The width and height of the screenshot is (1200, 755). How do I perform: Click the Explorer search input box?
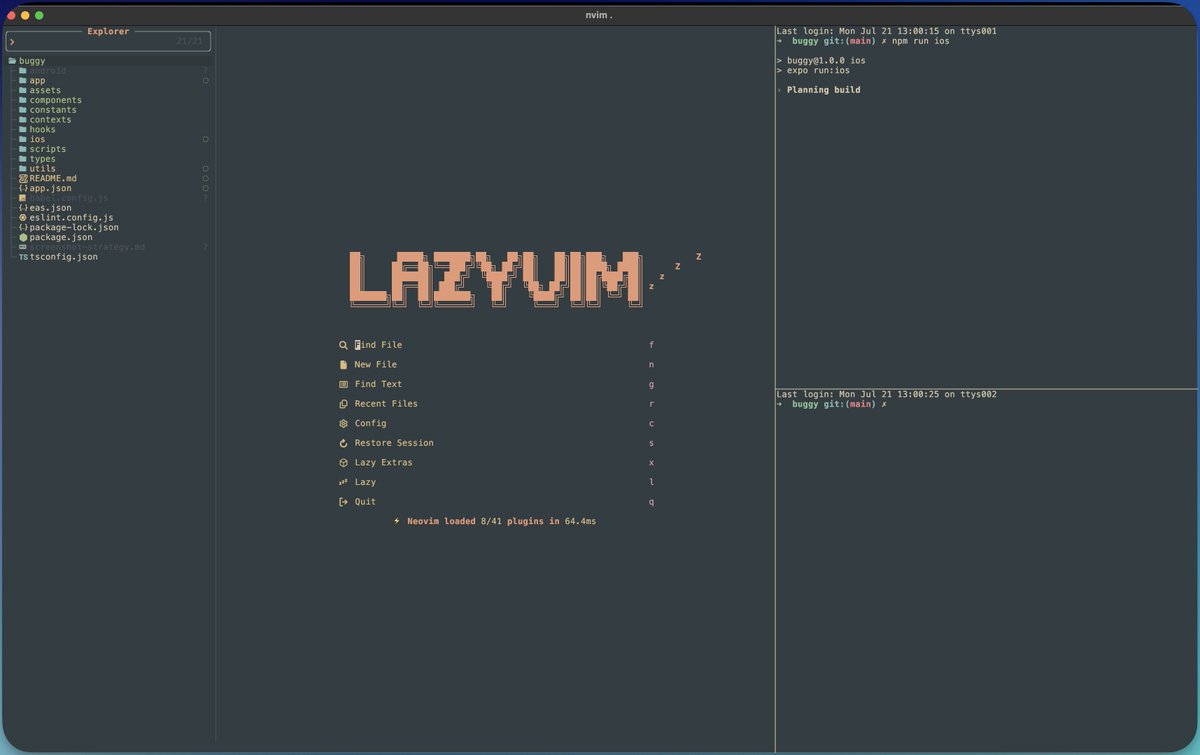[x=108, y=41]
